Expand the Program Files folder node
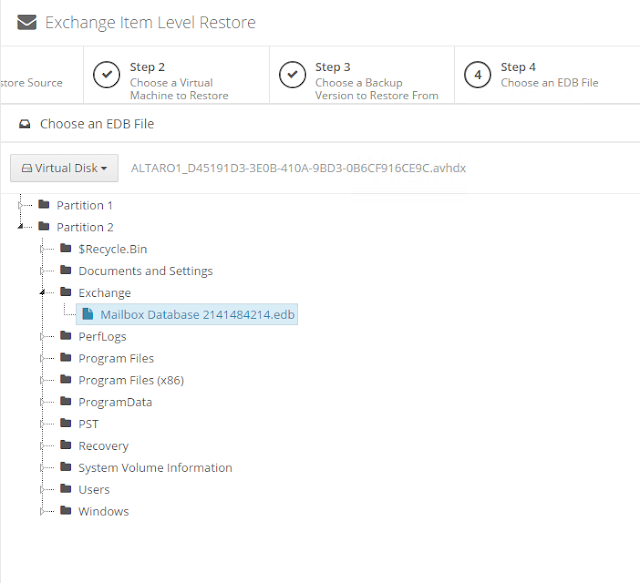Viewport: 640px width, 583px height. pos(43,358)
